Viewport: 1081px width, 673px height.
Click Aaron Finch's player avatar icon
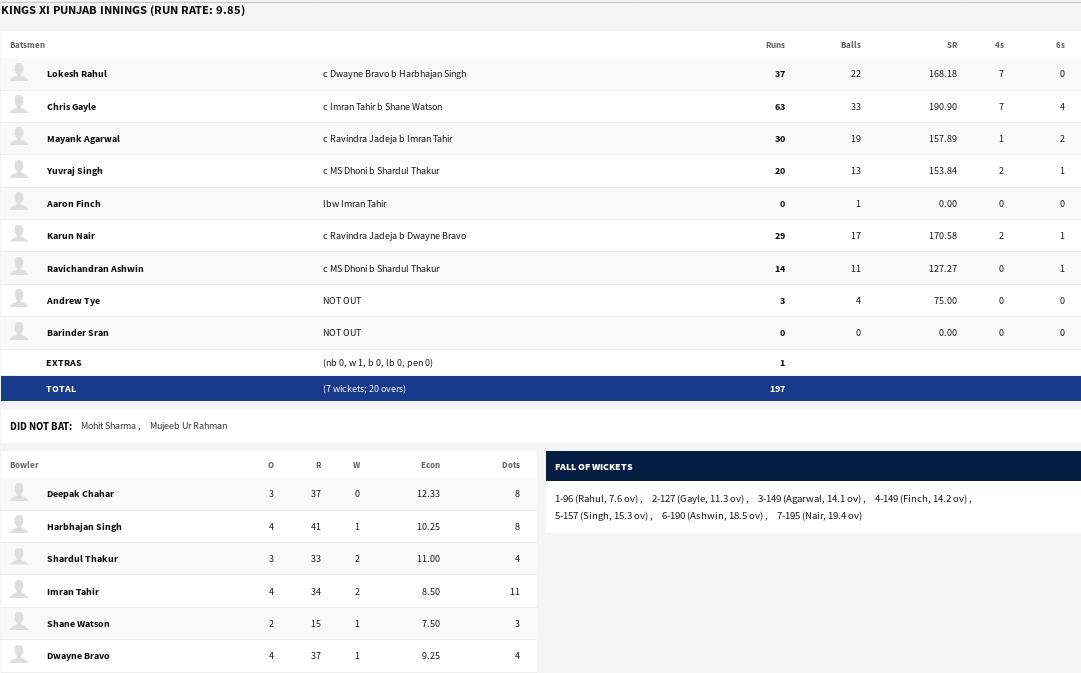(19, 202)
